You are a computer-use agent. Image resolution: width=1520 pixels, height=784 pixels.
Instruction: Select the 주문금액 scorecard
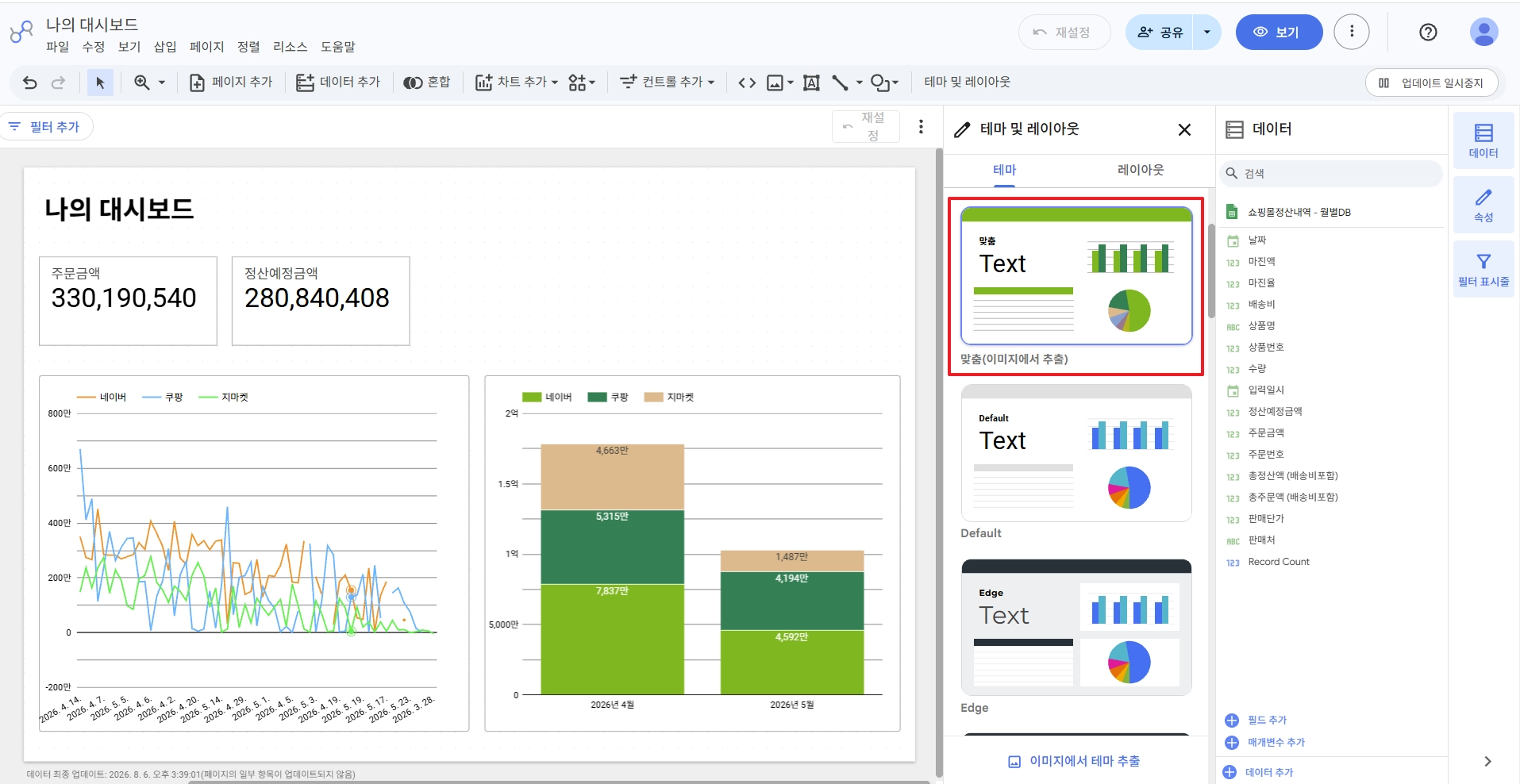click(128, 301)
